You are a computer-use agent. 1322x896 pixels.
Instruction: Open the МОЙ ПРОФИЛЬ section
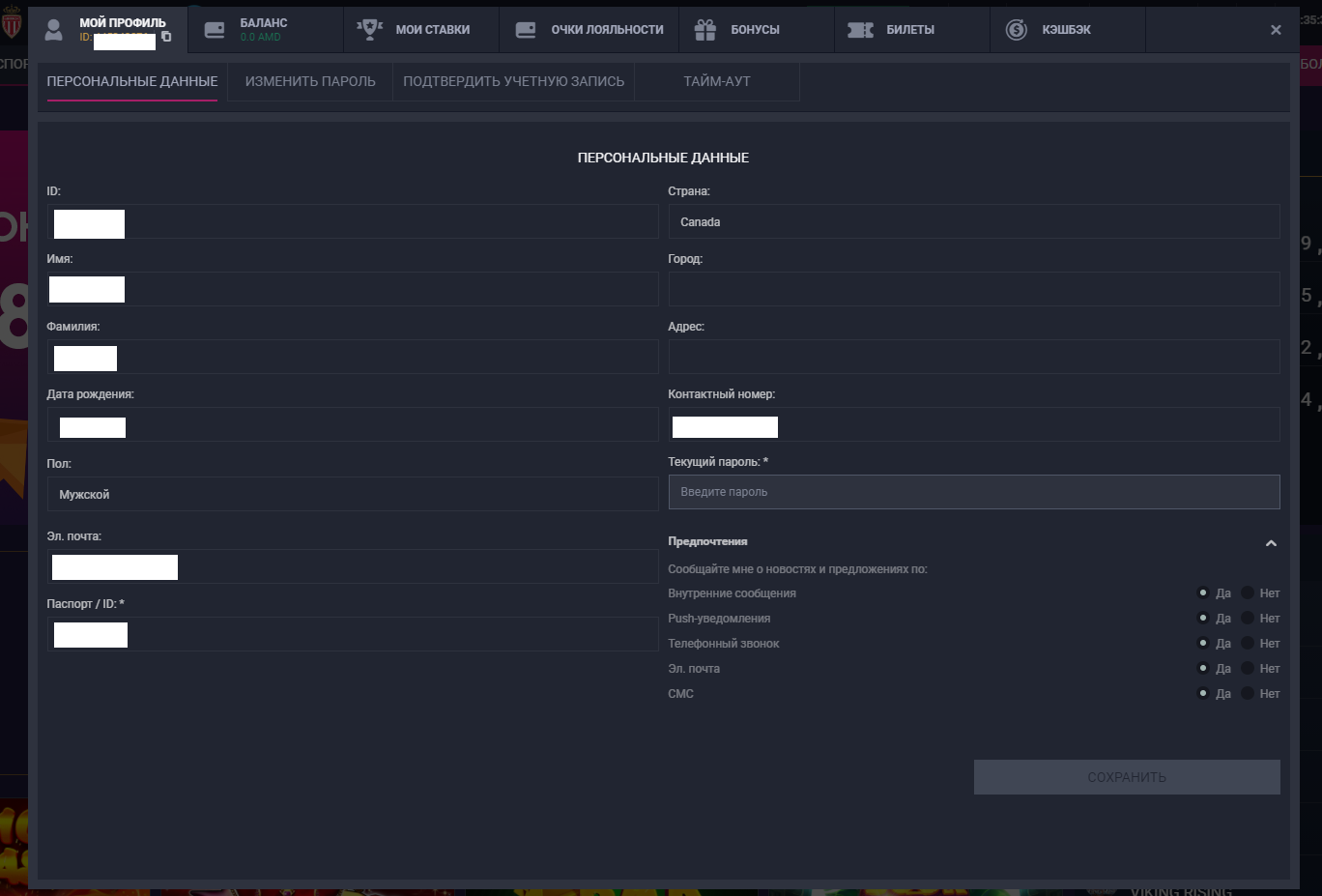click(x=108, y=30)
